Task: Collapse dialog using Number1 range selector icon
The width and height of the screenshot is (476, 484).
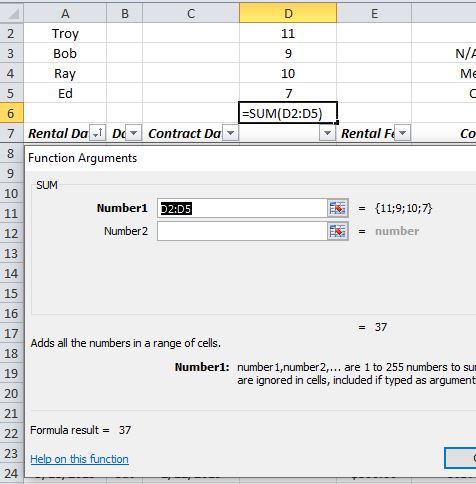Action: 337,208
